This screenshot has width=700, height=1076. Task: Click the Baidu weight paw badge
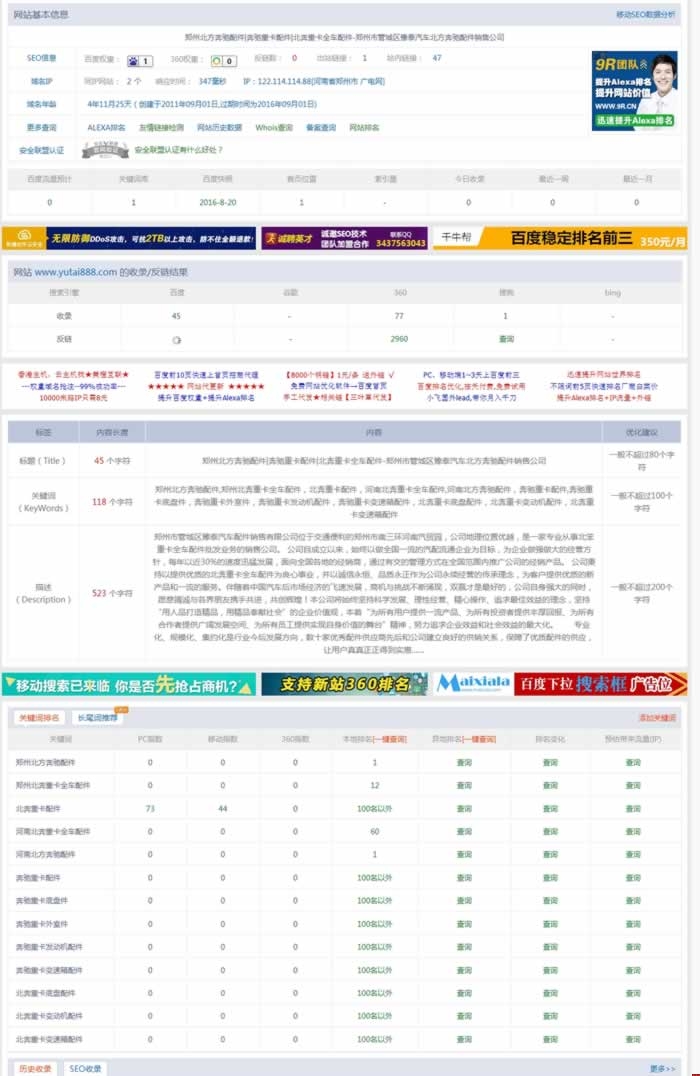coord(140,59)
